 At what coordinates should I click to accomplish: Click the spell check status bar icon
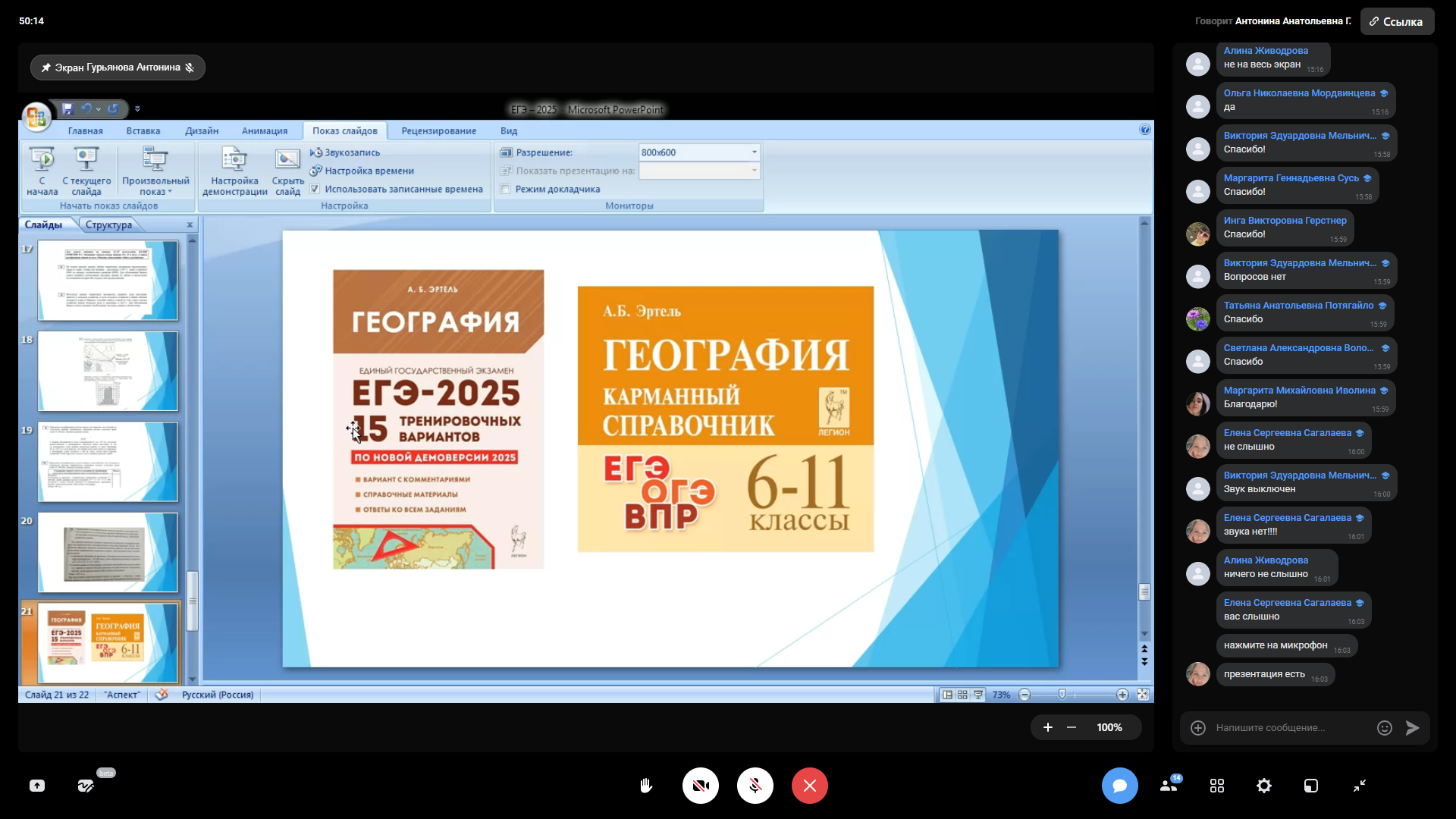162,695
